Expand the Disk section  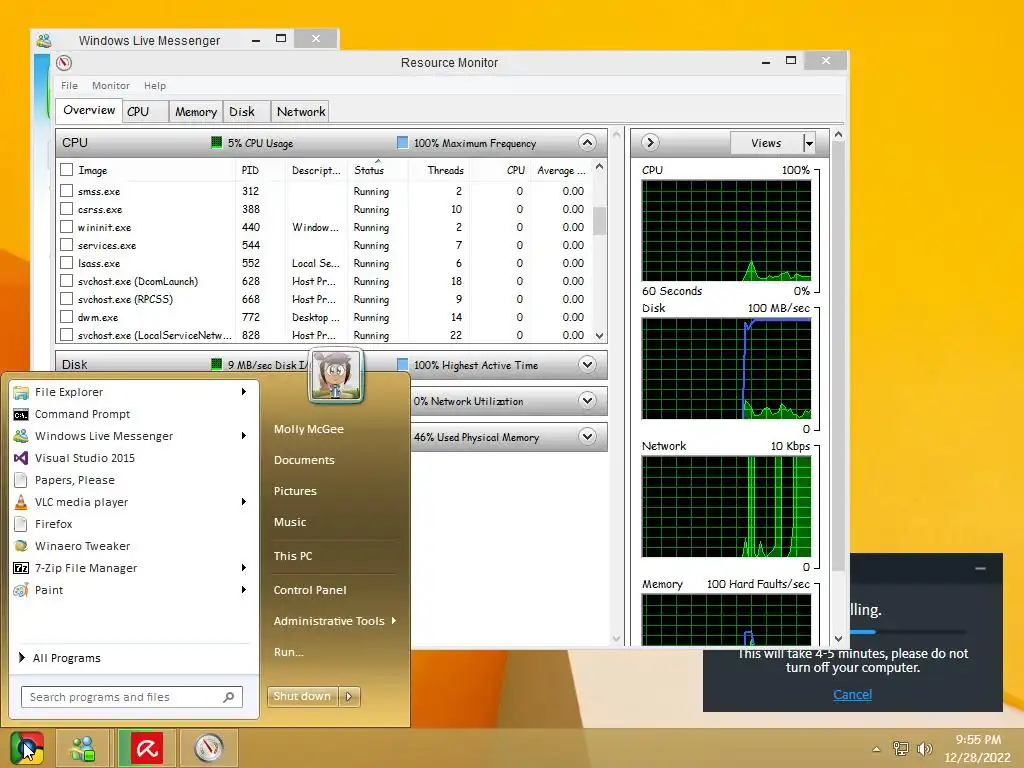587,364
